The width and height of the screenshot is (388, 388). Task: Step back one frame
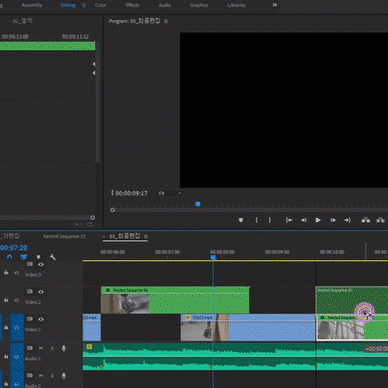[304, 220]
